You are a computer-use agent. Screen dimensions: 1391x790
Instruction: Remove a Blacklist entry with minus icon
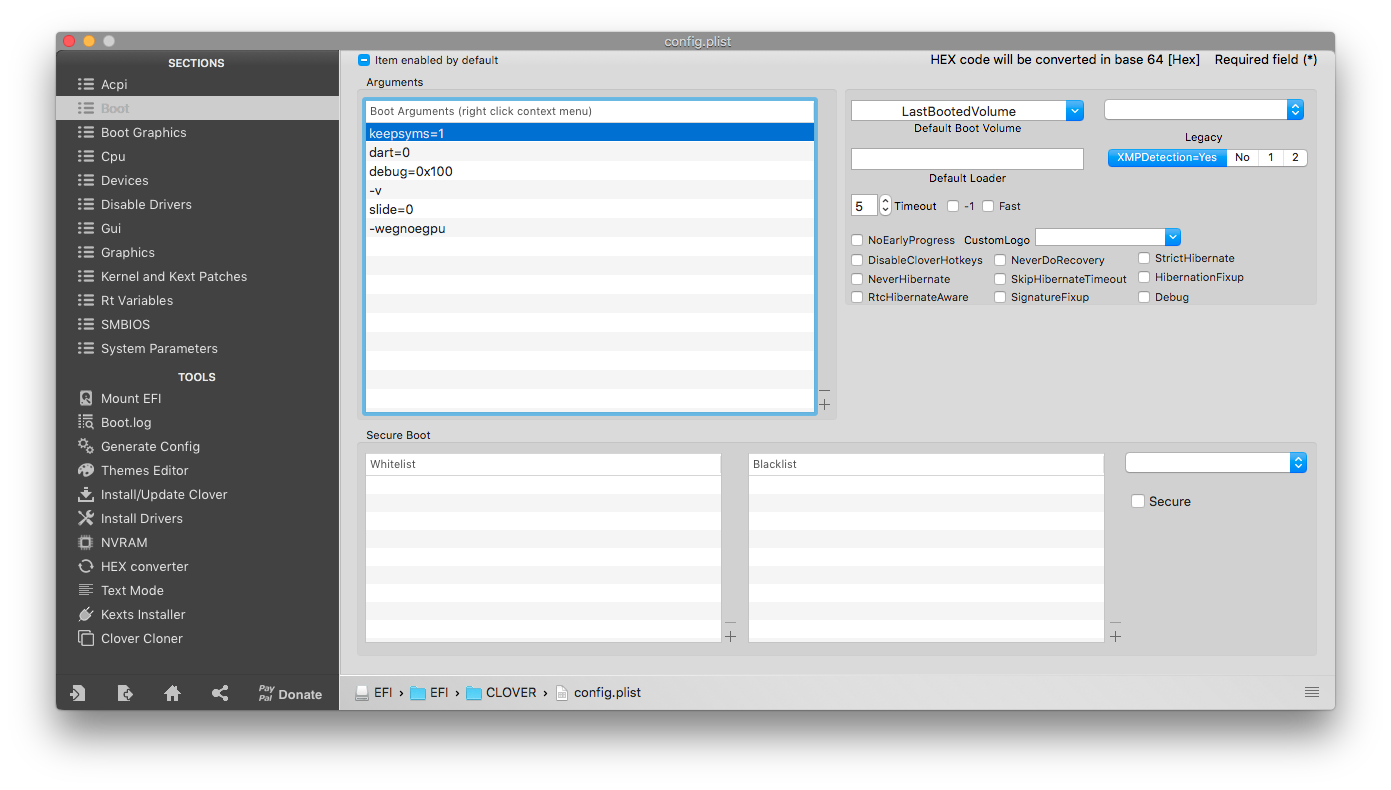[x=1115, y=622]
